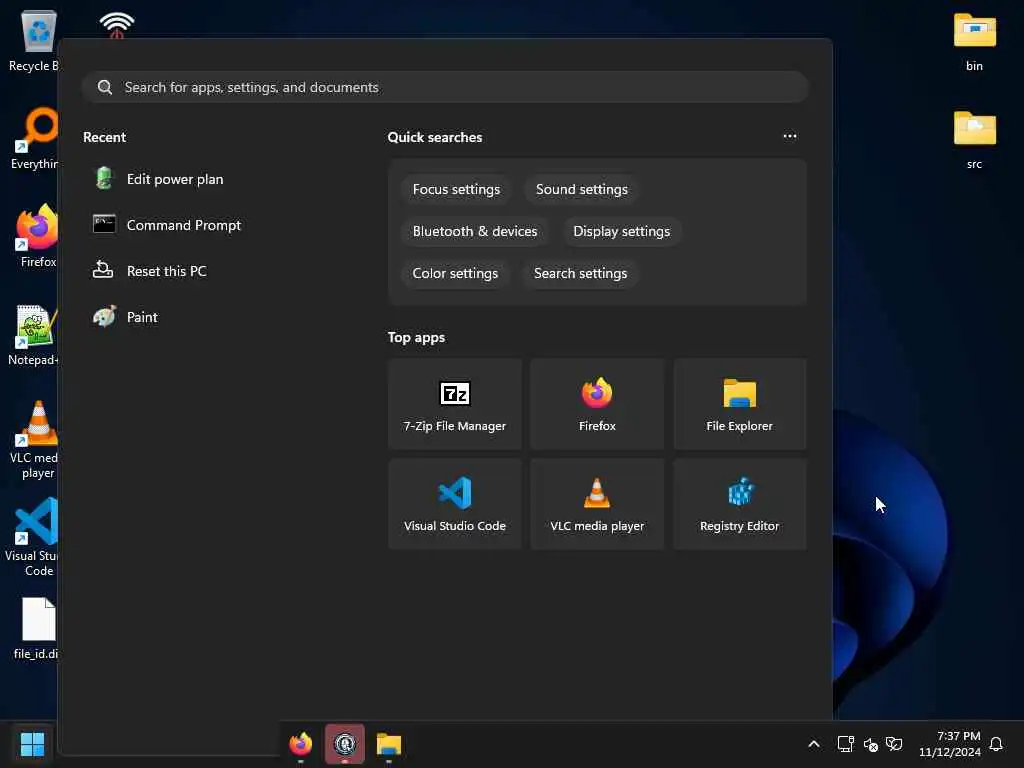The image size is (1024, 768).
Task: Click the search magnifier icon
Action: (x=104, y=87)
